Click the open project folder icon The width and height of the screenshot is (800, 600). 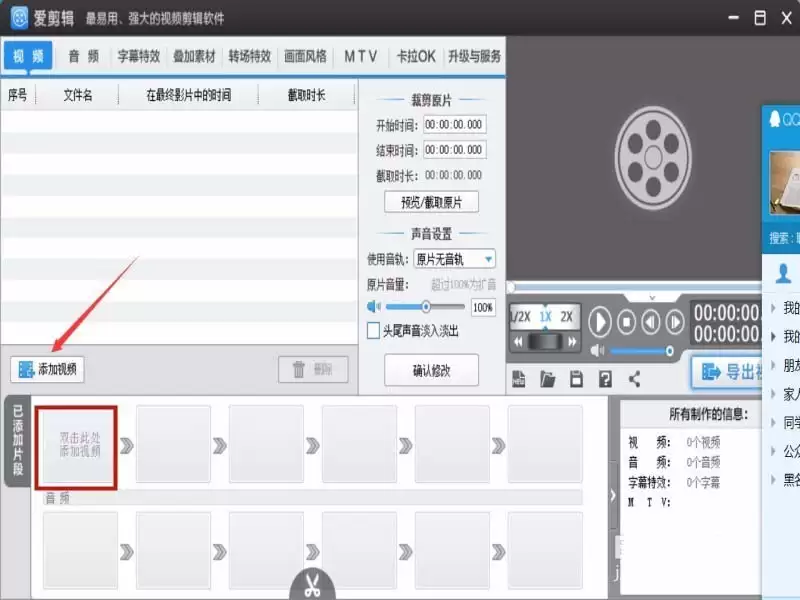547,379
